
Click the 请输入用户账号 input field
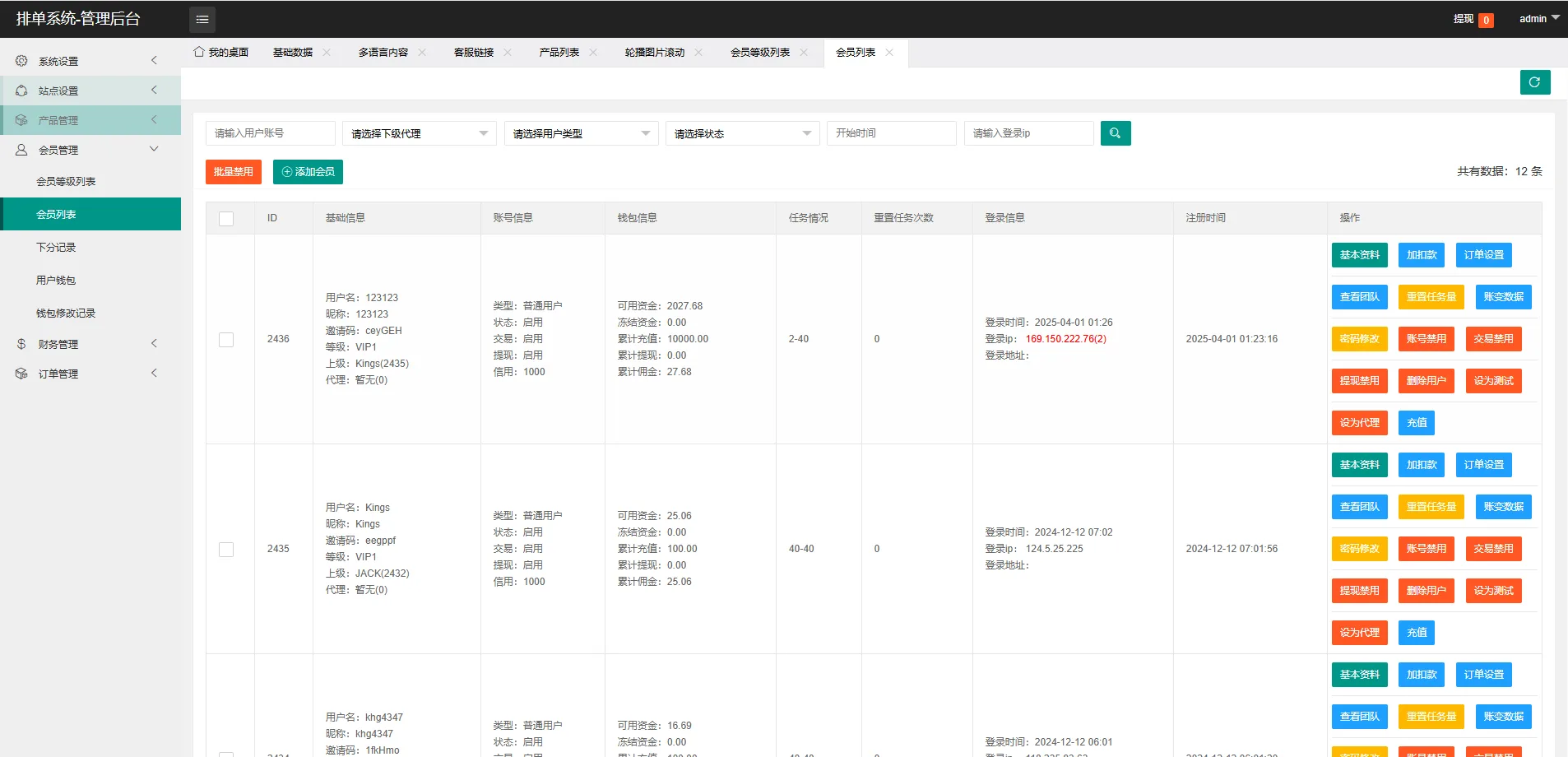[x=270, y=132]
